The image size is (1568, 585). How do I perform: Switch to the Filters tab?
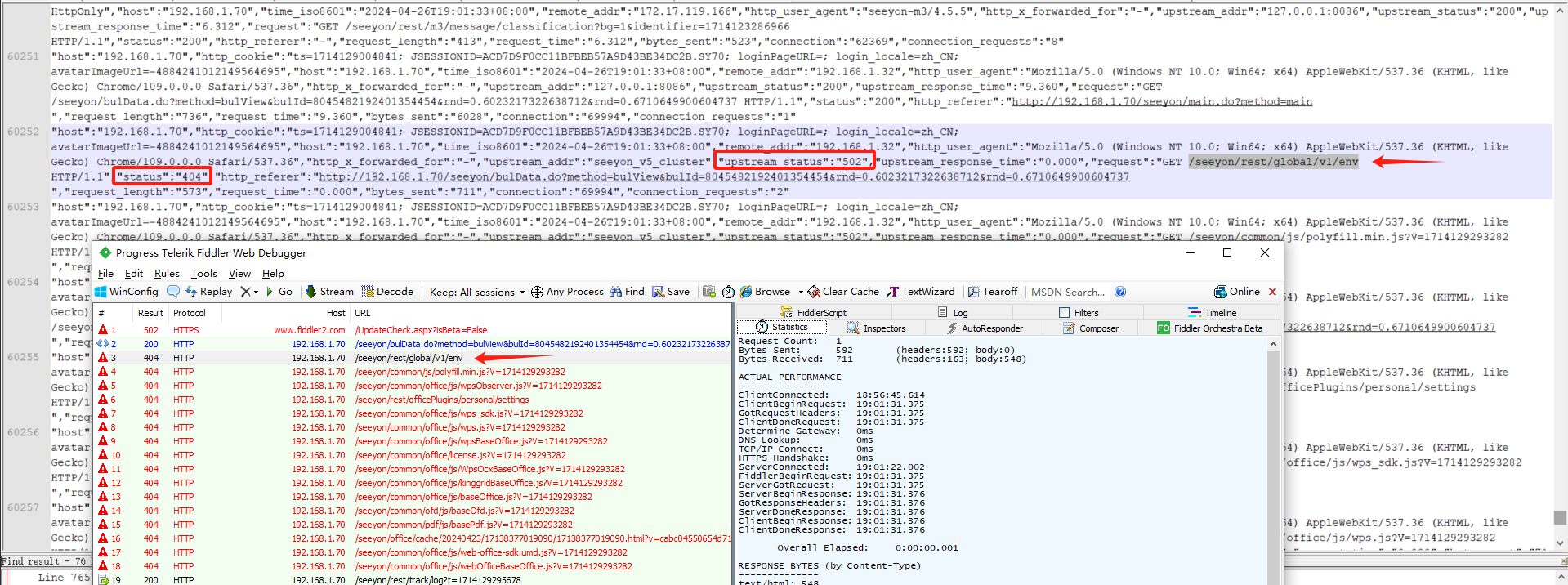point(1079,313)
